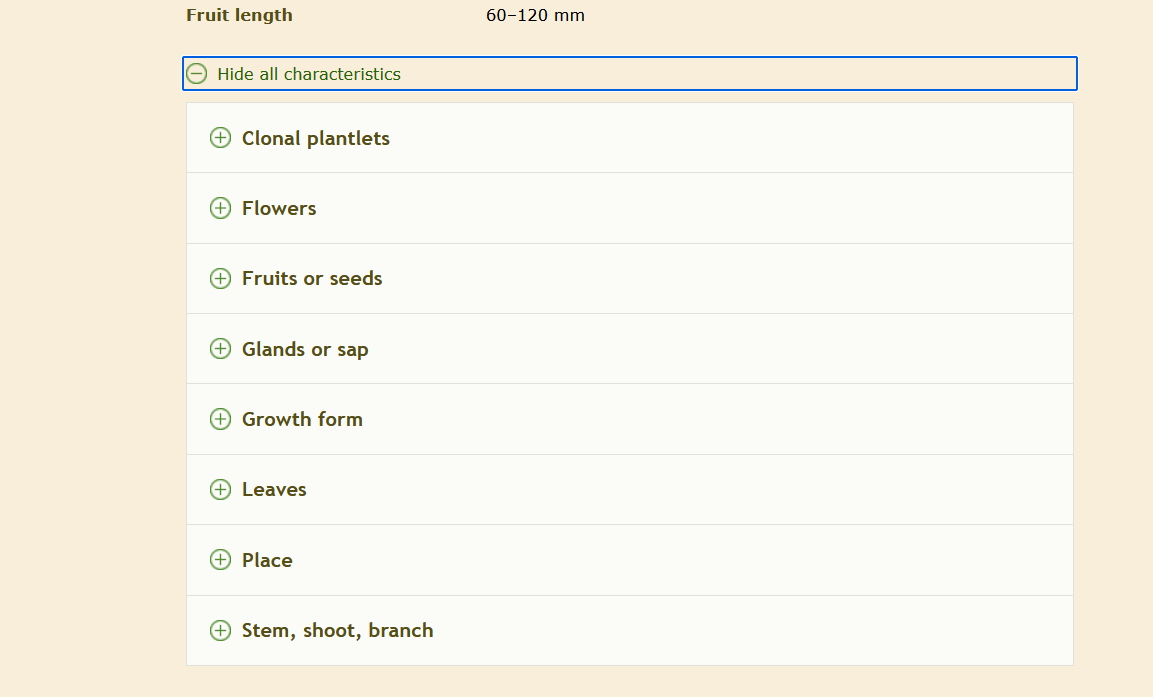1153x697 pixels.
Task: Show the Glands or sap details
Action: (305, 349)
